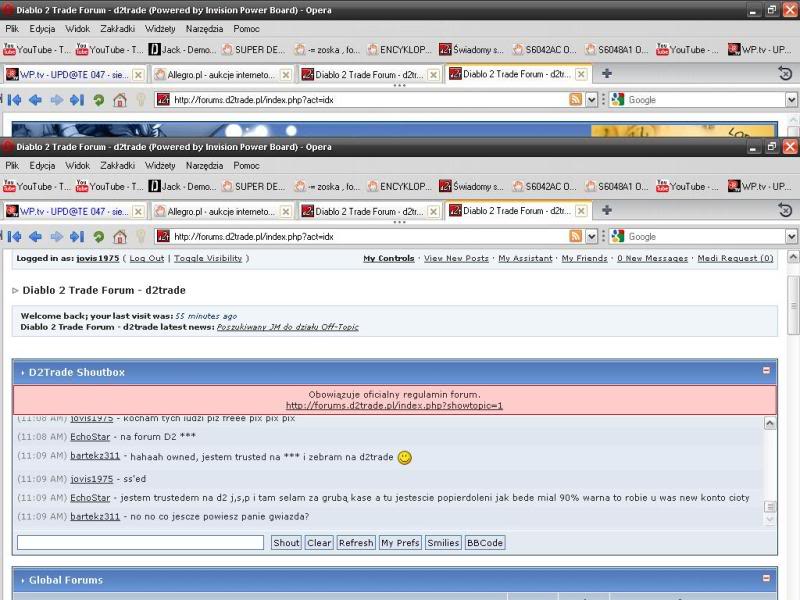Open a new tab with the front window's plus button

tap(607, 211)
